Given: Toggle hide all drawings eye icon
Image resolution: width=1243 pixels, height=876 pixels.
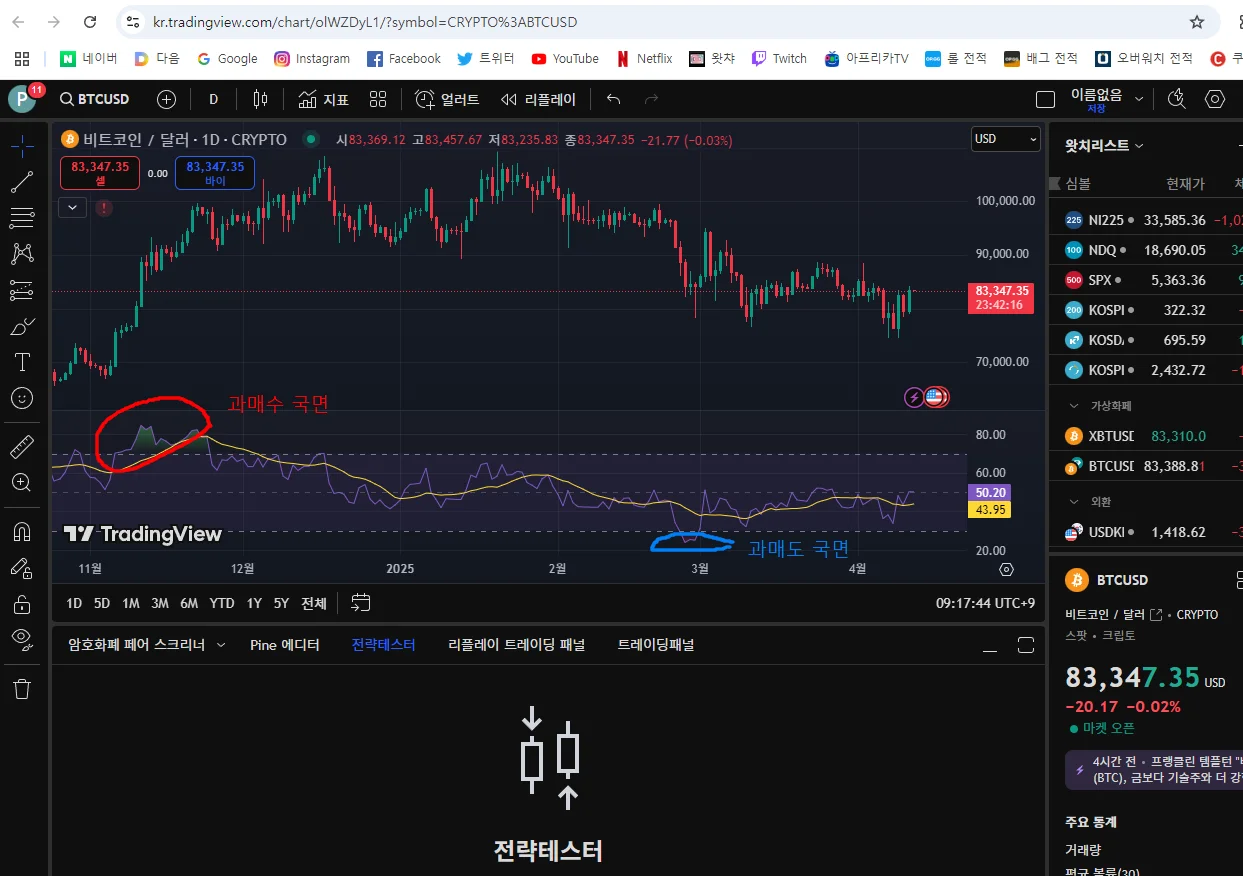Looking at the screenshot, I should (x=22, y=638).
